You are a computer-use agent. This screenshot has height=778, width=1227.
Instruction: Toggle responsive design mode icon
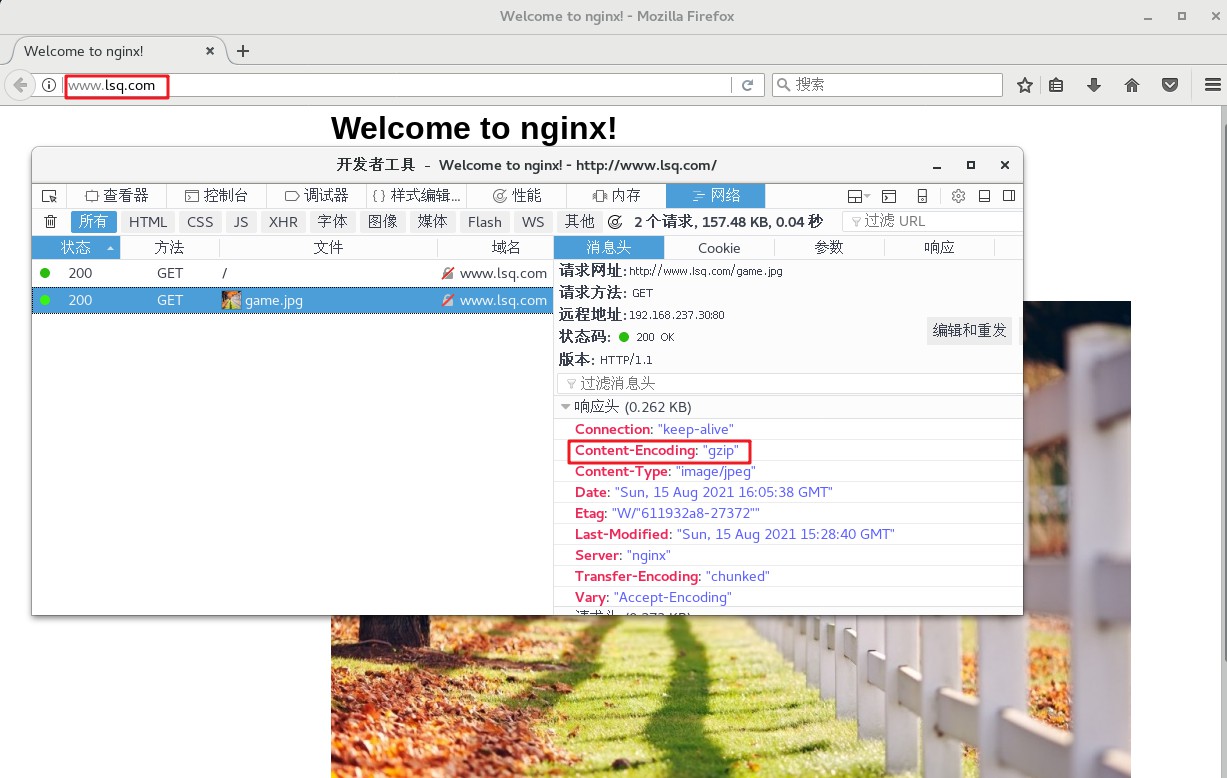coord(922,196)
